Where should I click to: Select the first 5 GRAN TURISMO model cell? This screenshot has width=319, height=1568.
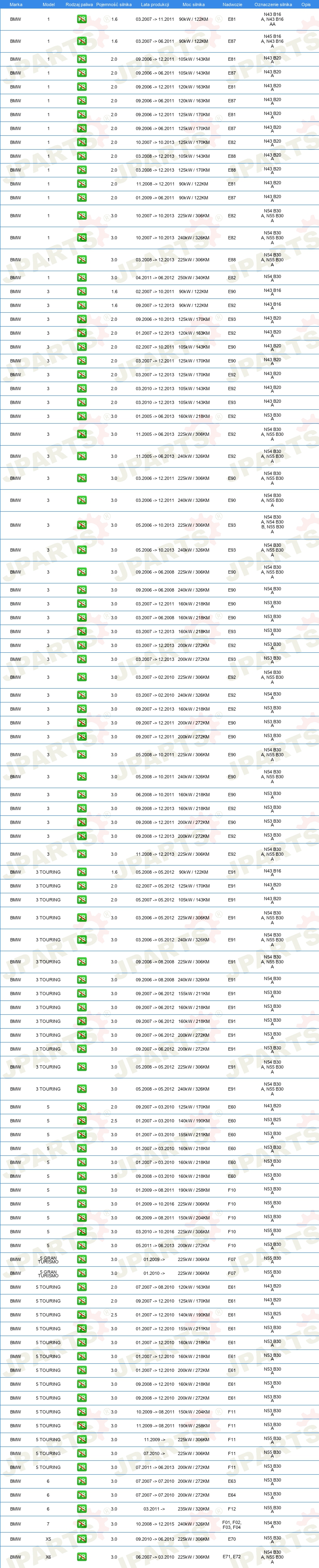48,1259
